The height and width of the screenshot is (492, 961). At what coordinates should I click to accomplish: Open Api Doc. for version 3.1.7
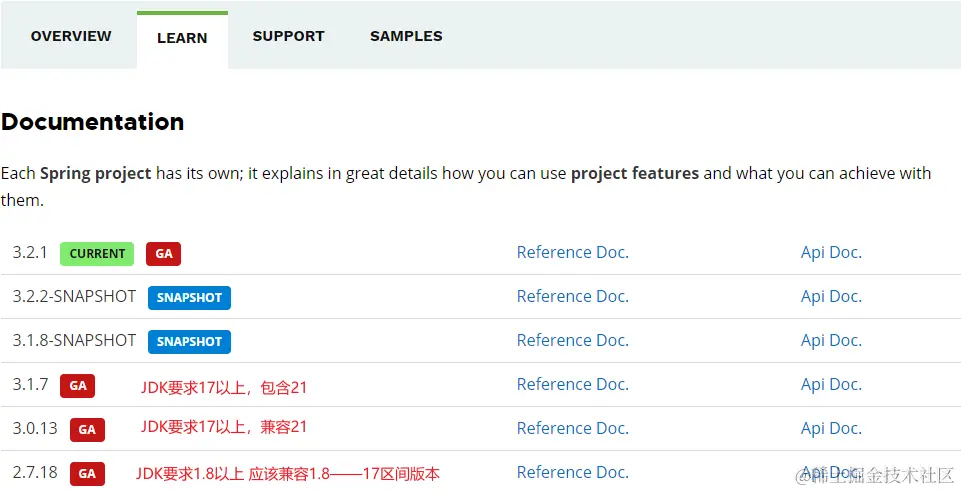pos(831,384)
